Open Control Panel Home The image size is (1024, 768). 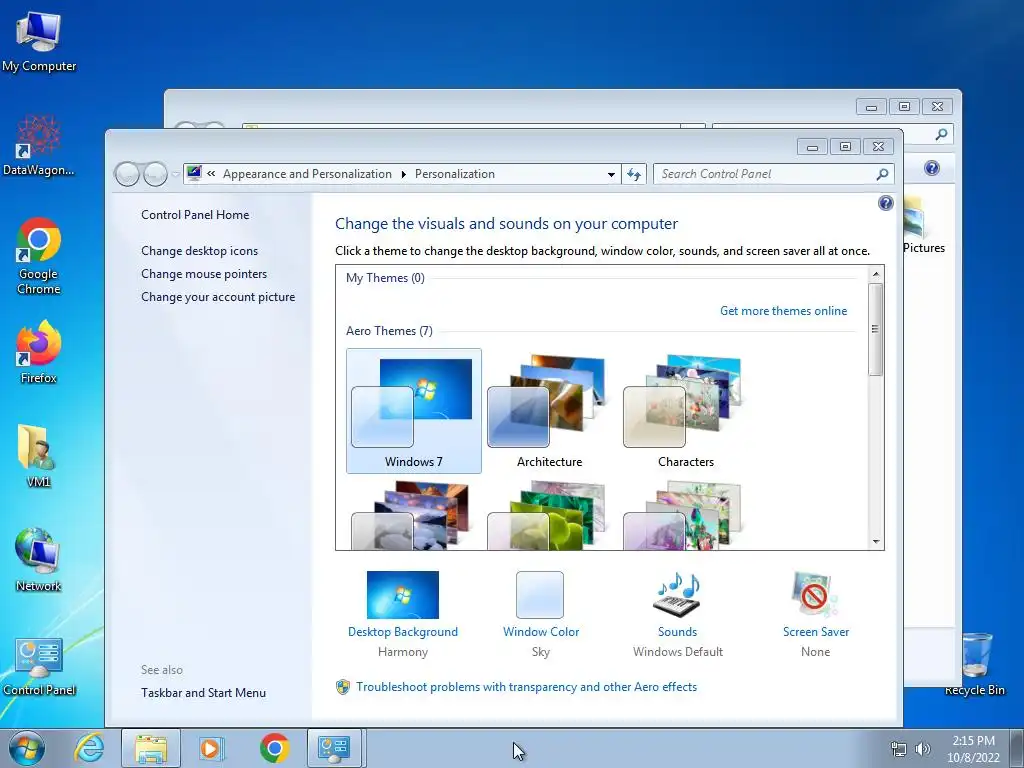coord(195,215)
